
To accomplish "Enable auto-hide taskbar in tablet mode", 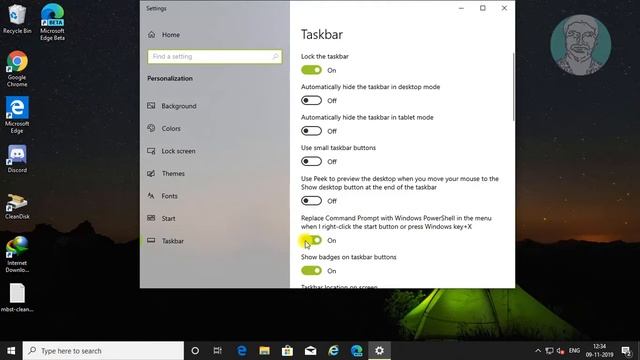I will 311,131.
